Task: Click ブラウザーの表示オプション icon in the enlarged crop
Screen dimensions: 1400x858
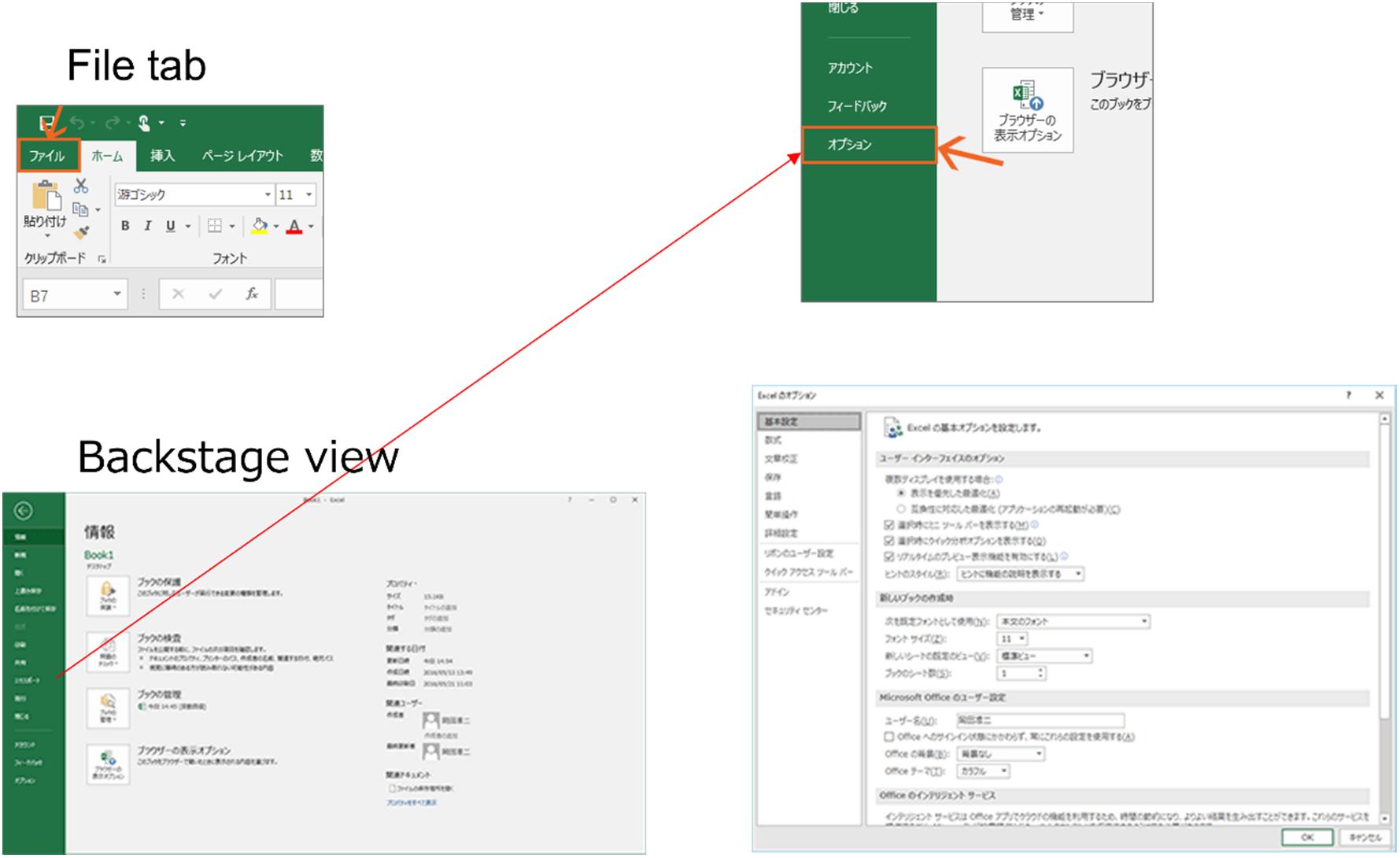Action: click(1028, 110)
